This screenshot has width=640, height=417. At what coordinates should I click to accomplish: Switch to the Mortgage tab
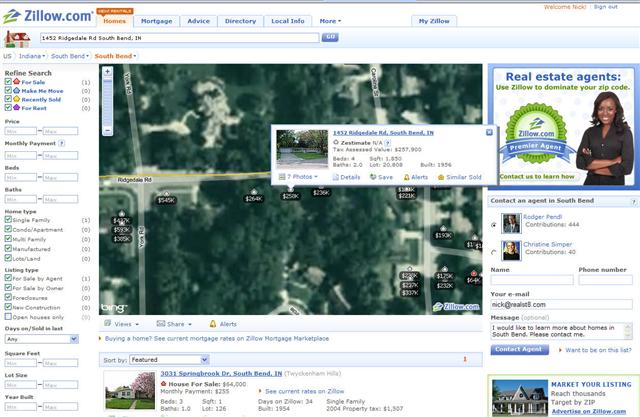[x=156, y=21]
